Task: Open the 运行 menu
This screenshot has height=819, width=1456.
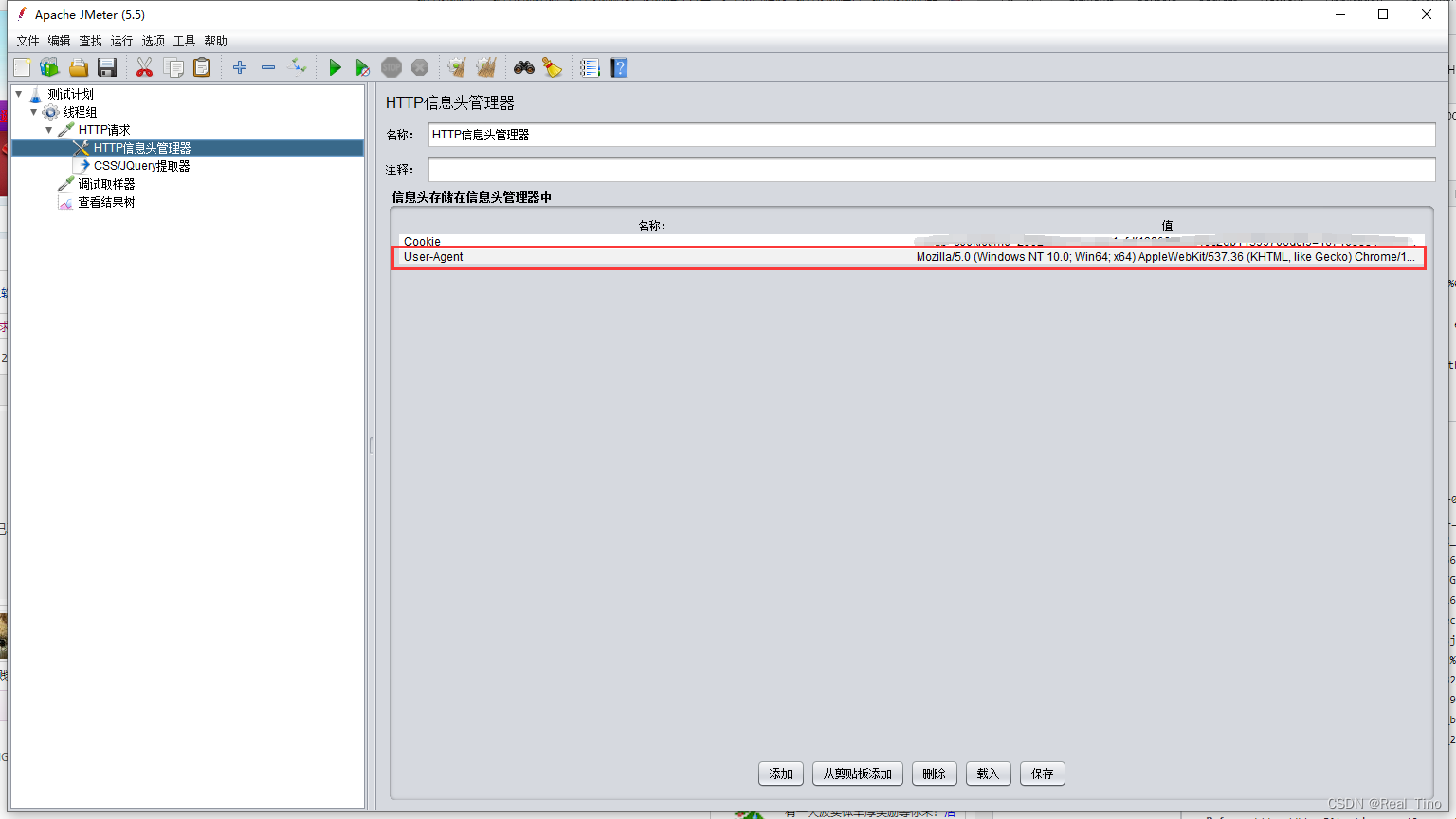Action: click(120, 41)
